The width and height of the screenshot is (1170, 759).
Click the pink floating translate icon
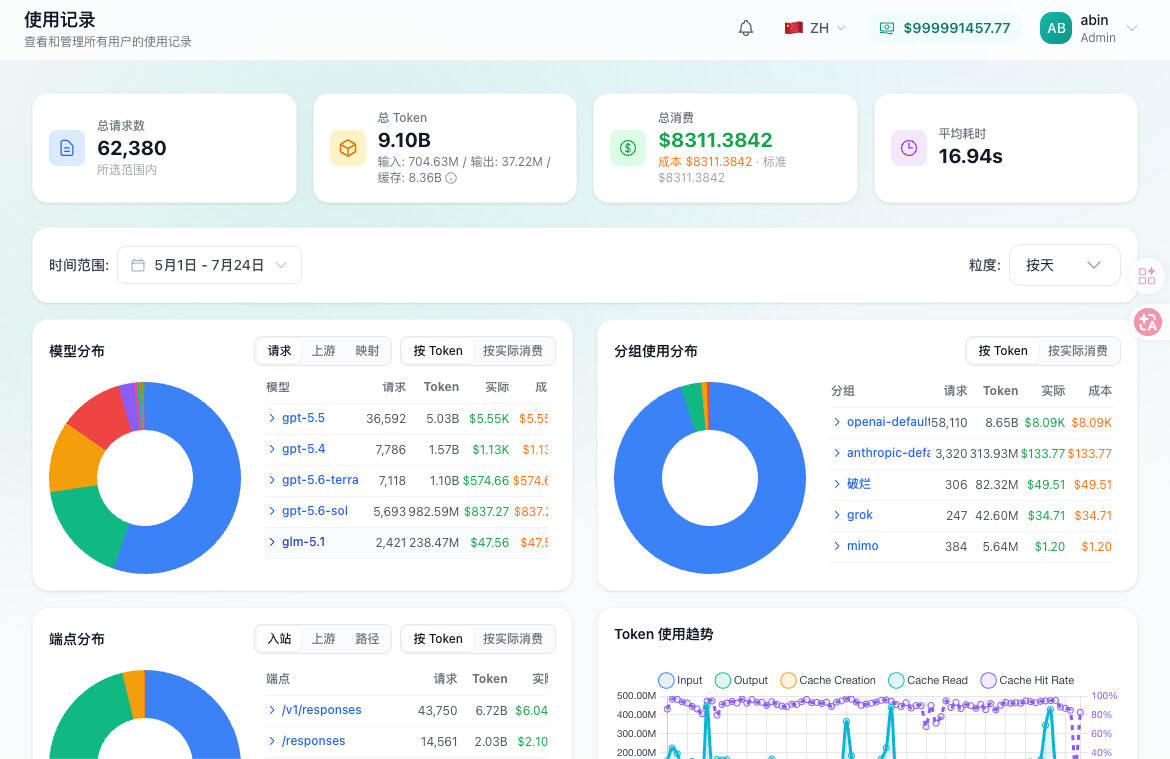pos(1148,322)
